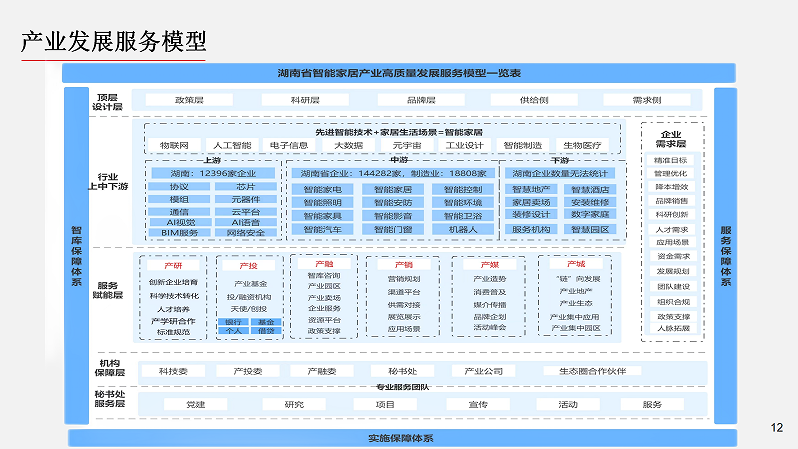This screenshot has height=449, width=798.
Task: Select the 人工智能 technology box
Action: [232, 145]
